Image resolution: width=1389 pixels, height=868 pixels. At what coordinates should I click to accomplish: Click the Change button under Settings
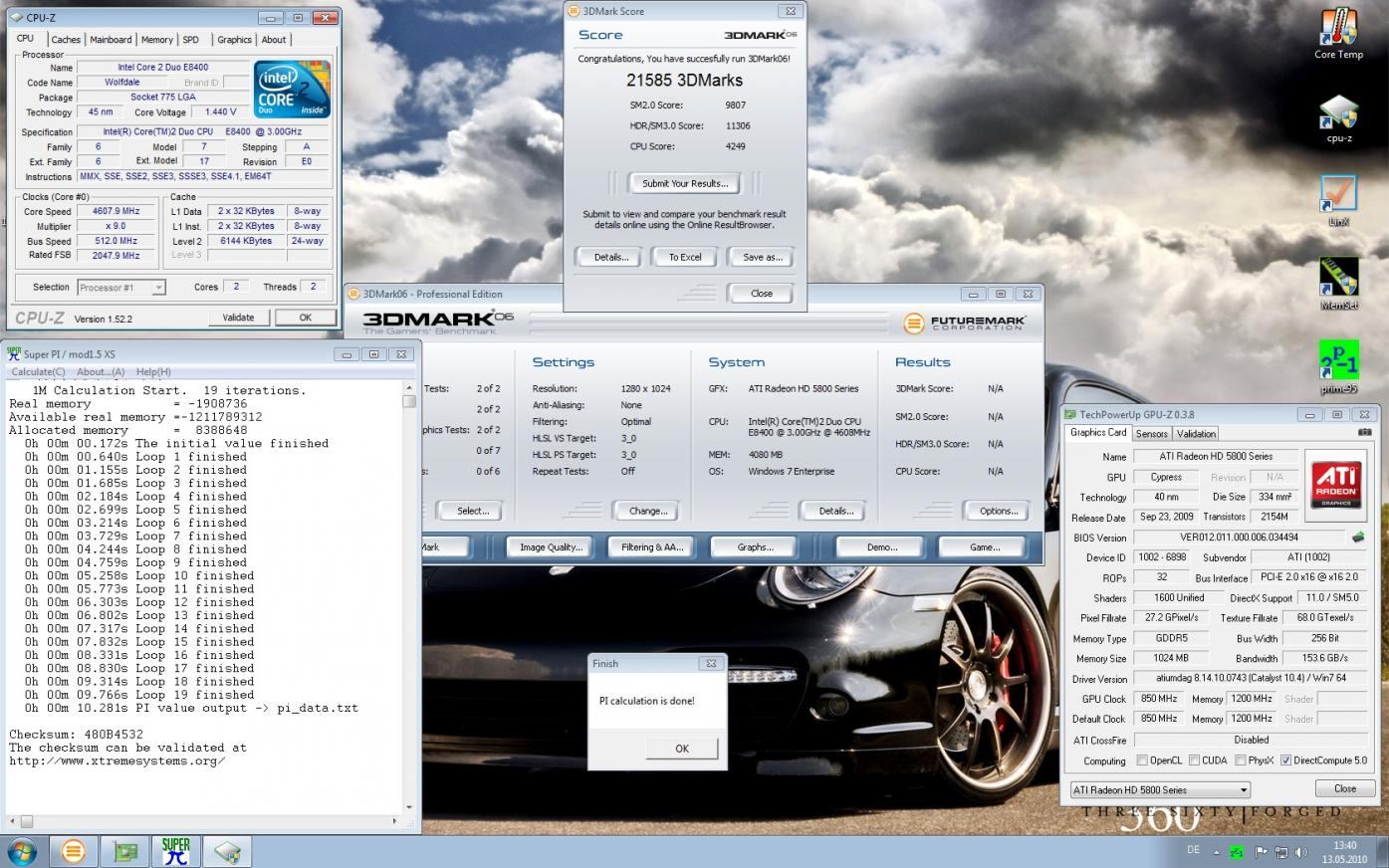click(648, 511)
